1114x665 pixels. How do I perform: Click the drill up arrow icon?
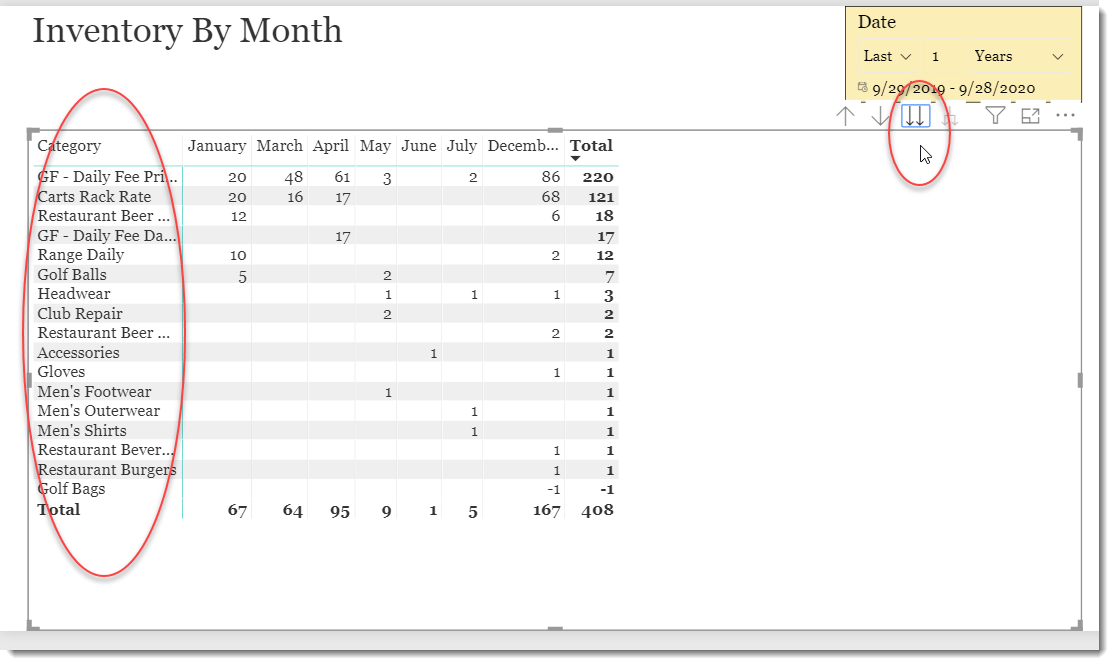click(x=845, y=115)
